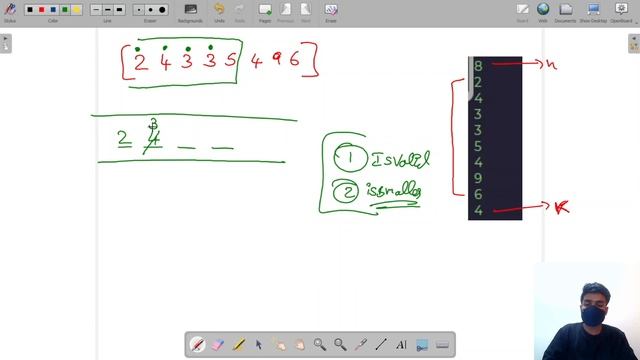This screenshot has height=360, width=640.
Task: Pick the medium eraser size
Action: (x=151, y=9)
